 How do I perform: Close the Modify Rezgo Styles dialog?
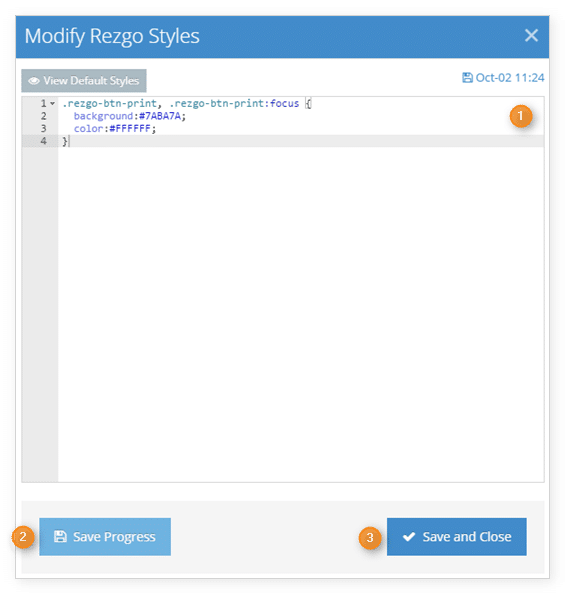click(x=531, y=36)
